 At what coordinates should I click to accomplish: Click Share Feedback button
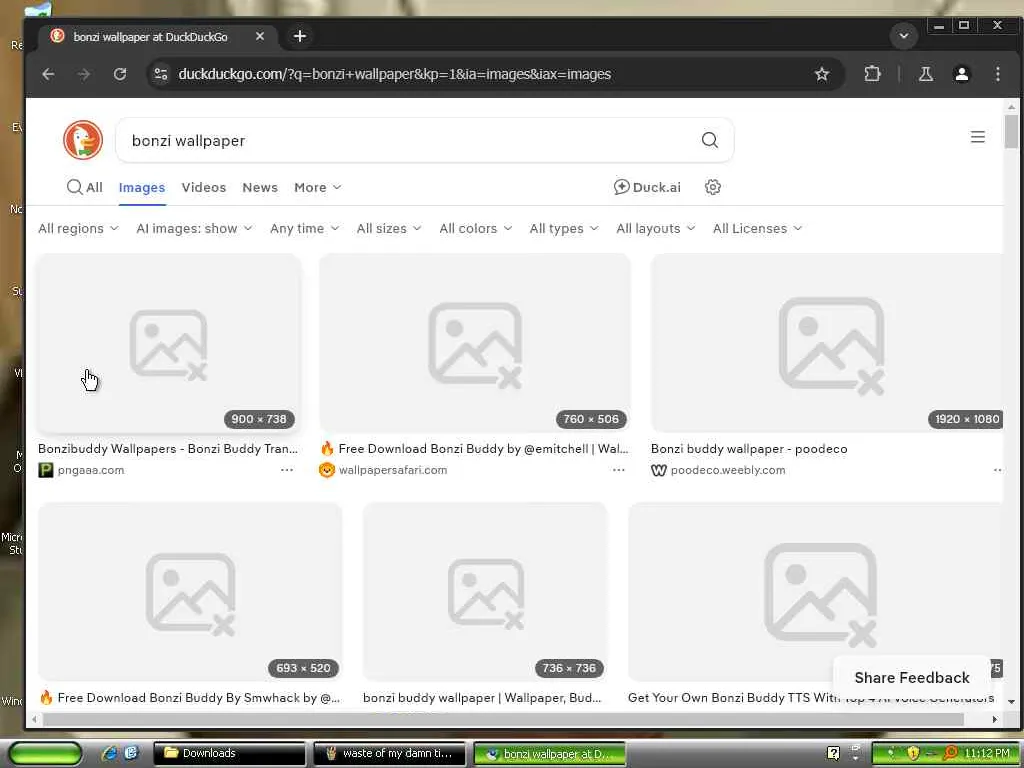912,678
